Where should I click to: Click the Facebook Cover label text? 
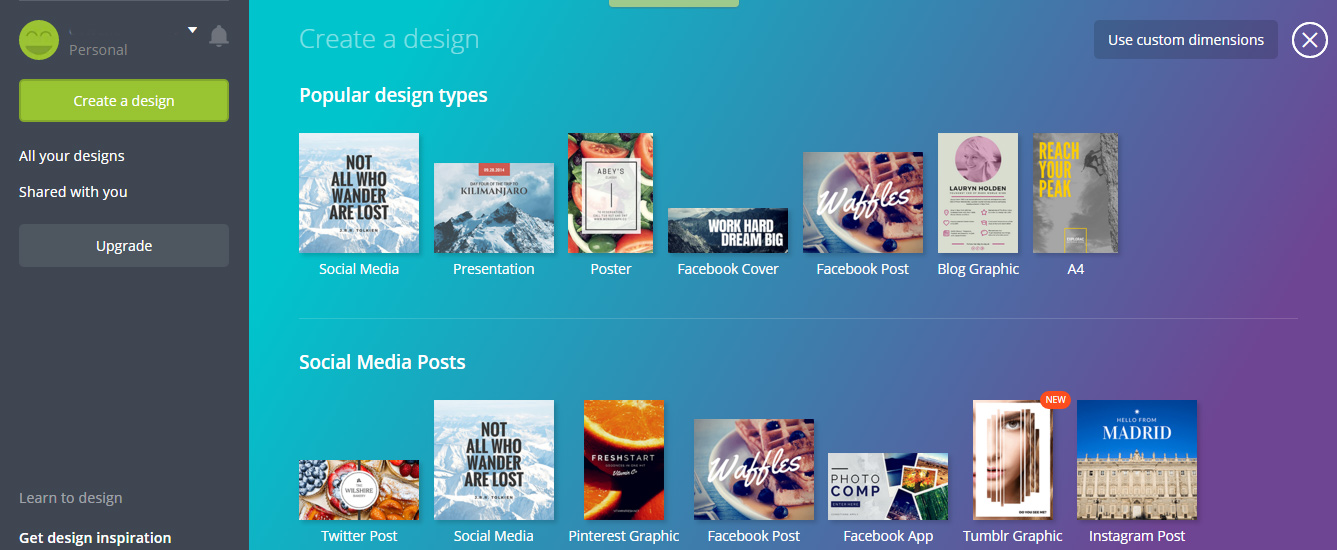click(x=728, y=269)
